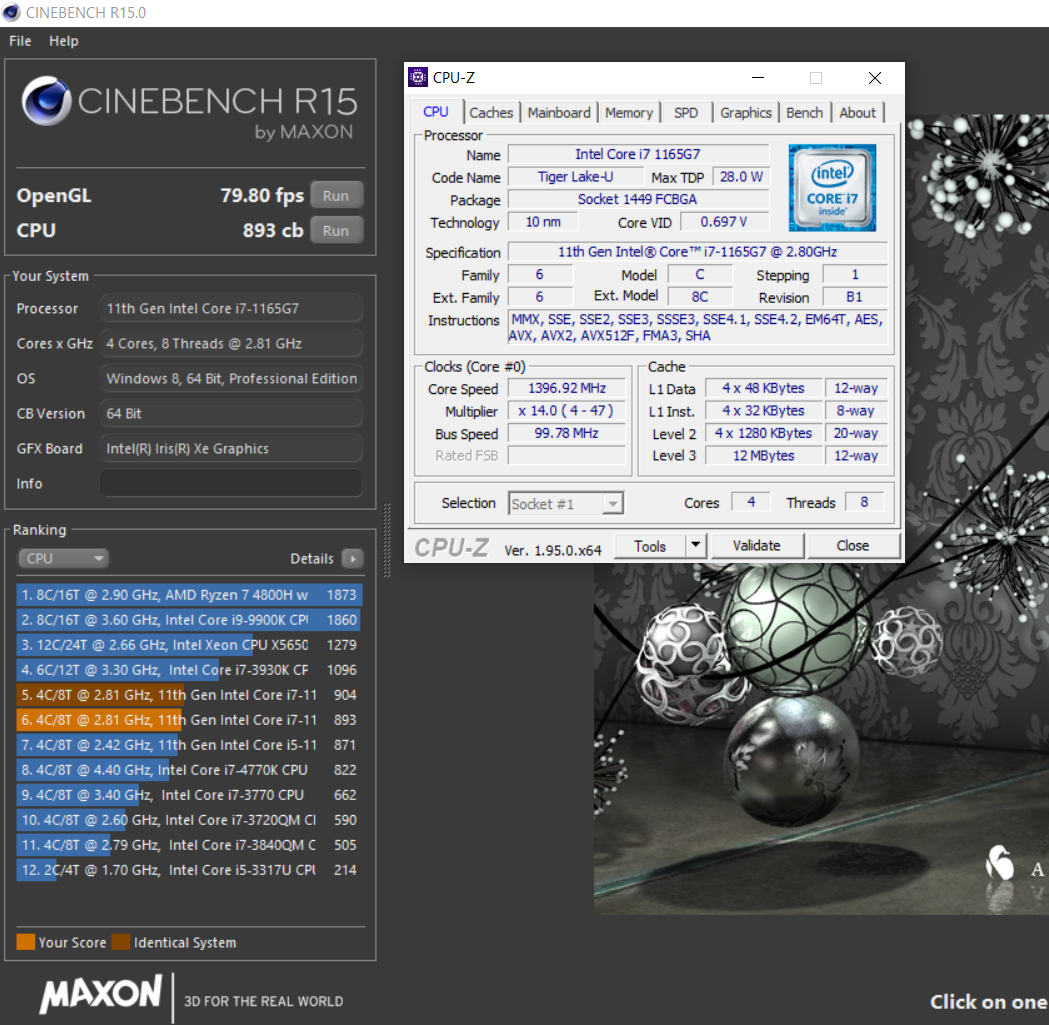Screen dimensions: 1049x1025
Task: Click the Validate button in CPU-Z
Action: coord(757,546)
